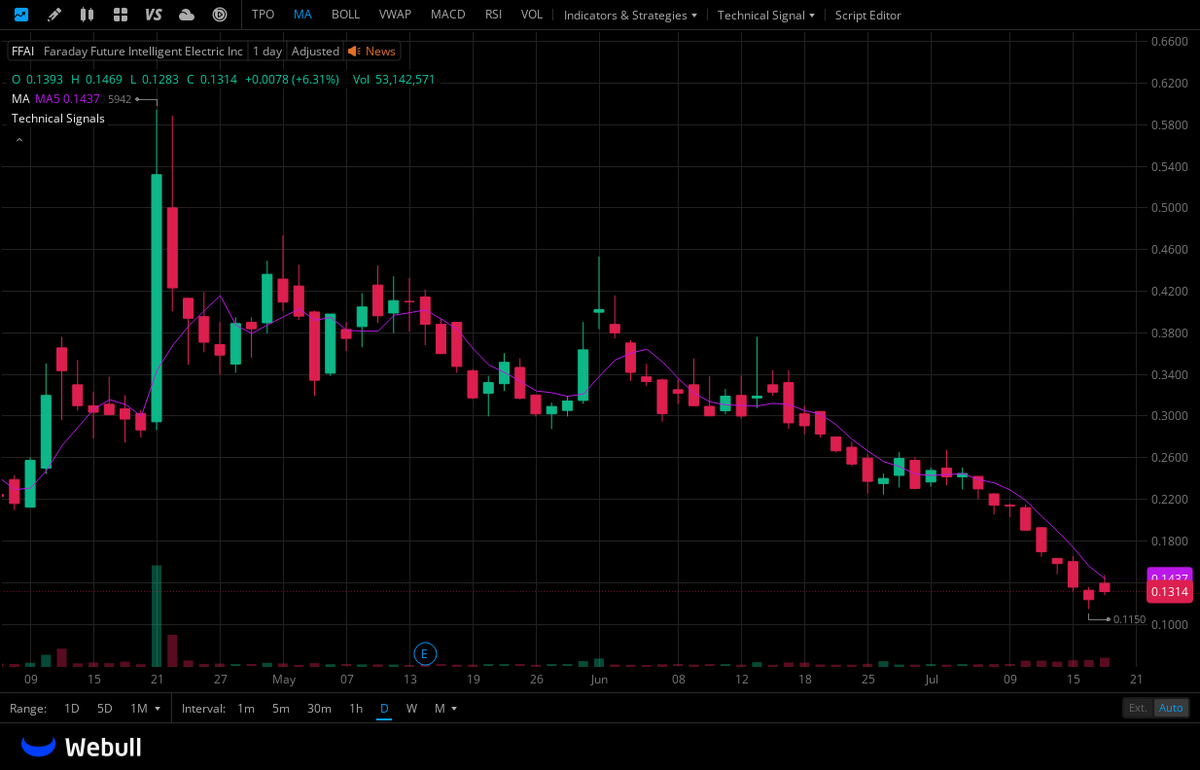Collapse indicator legend with caret arrow
The height and width of the screenshot is (770, 1200).
(x=18, y=140)
